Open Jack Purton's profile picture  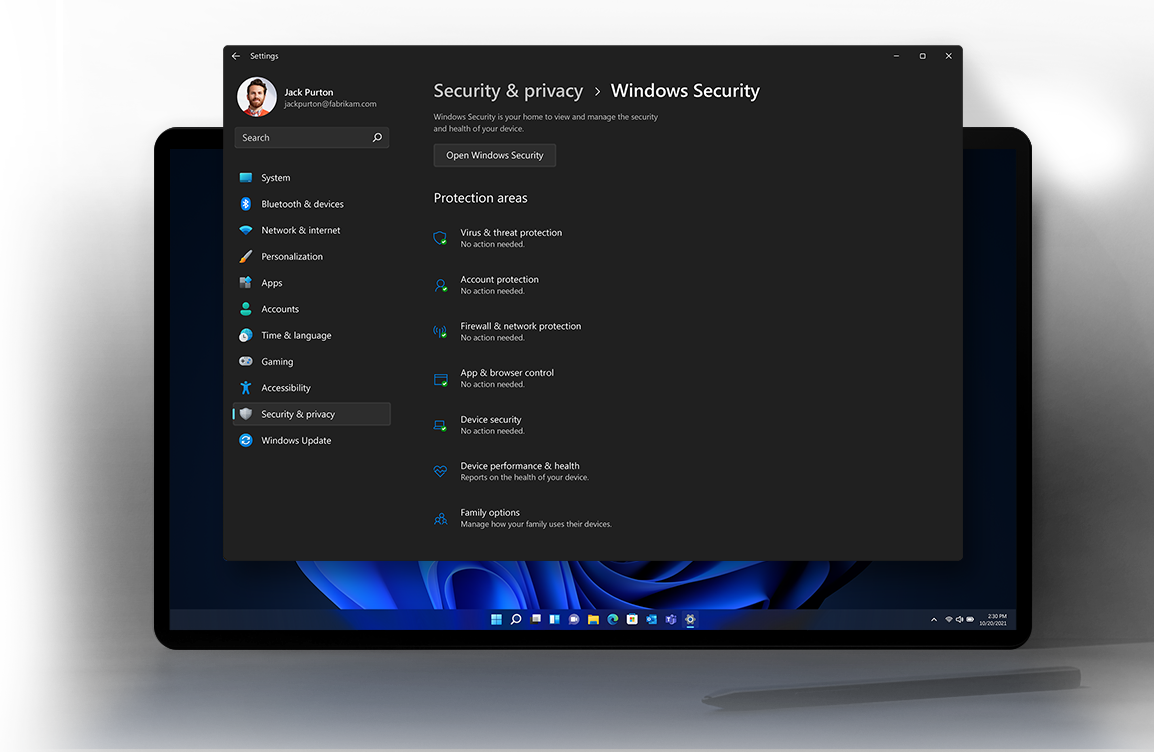point(257,96)
